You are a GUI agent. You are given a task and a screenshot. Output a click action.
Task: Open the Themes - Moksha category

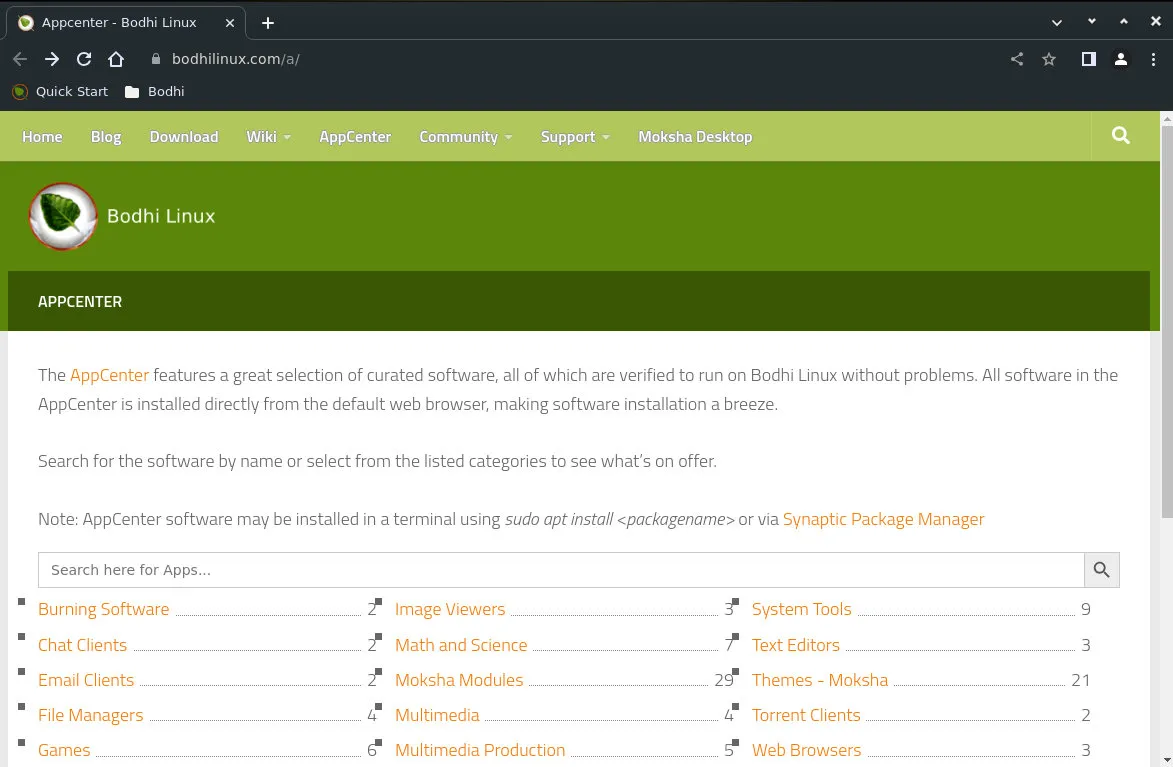[x=820, y=680]
